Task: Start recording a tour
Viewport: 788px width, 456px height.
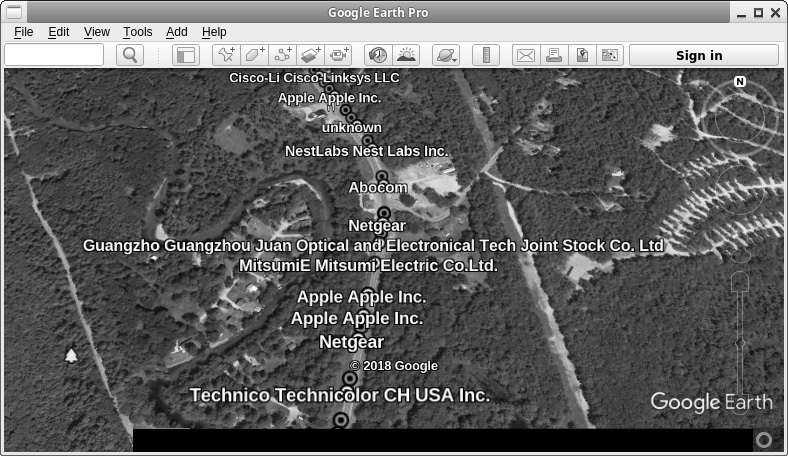Action: click(340, 55)
